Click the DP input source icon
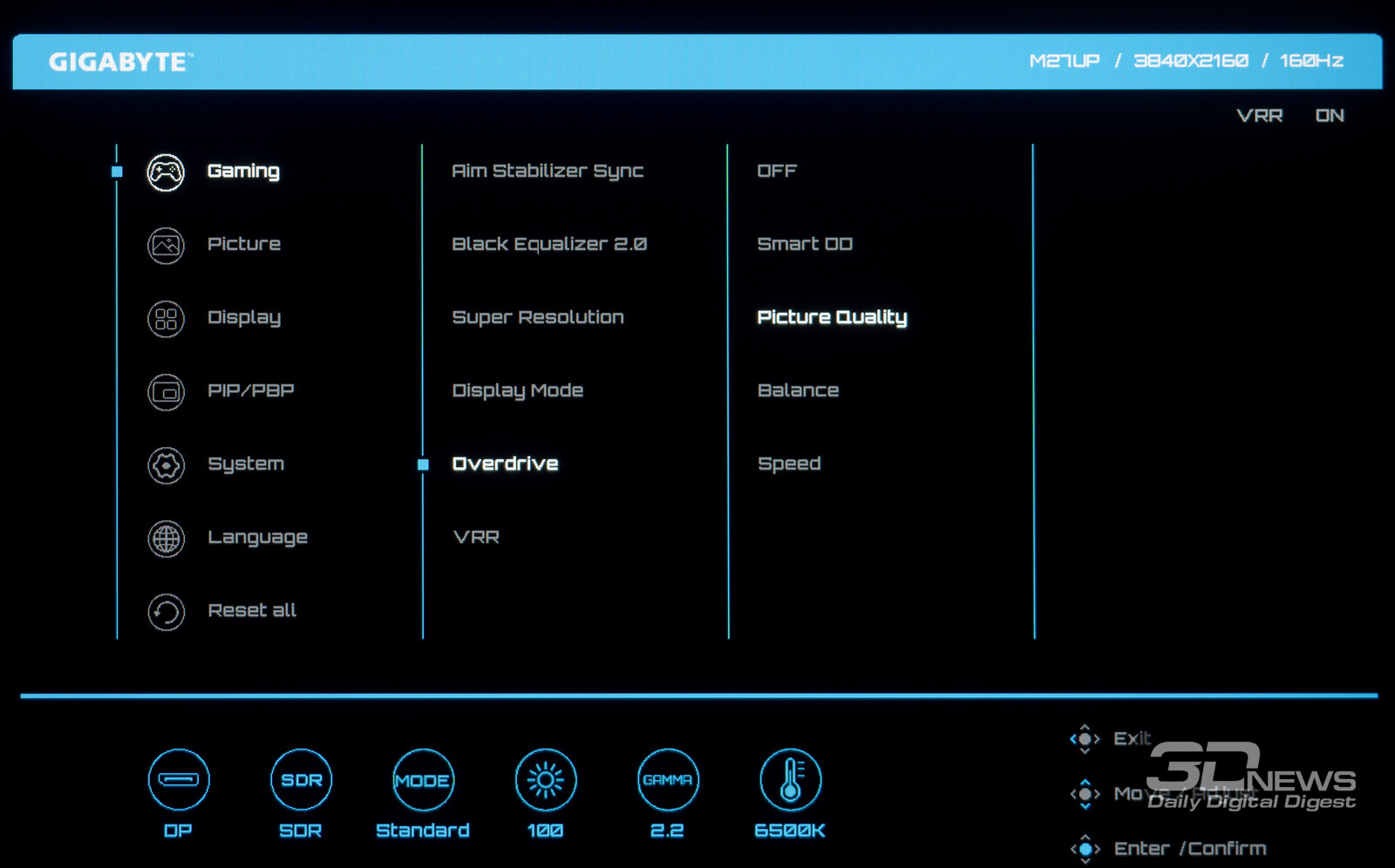 (179, 779)
